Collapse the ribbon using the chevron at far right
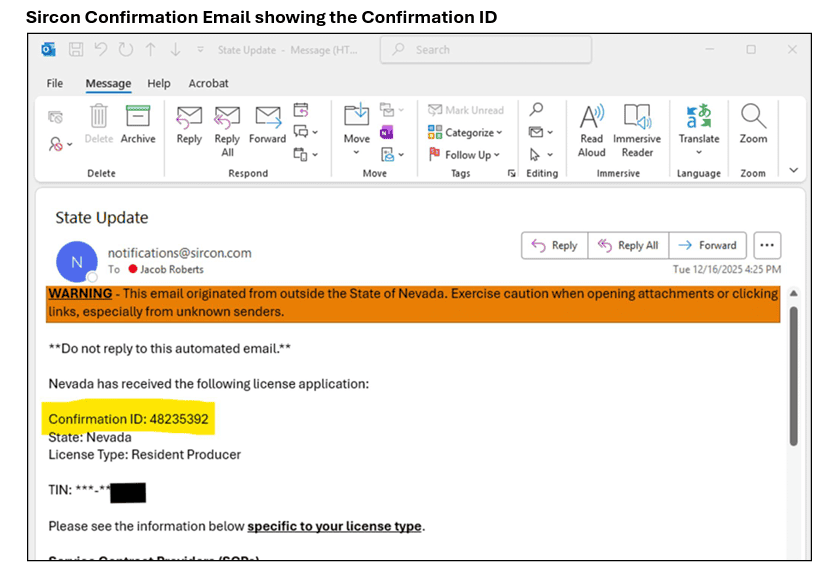 (794, 171)
